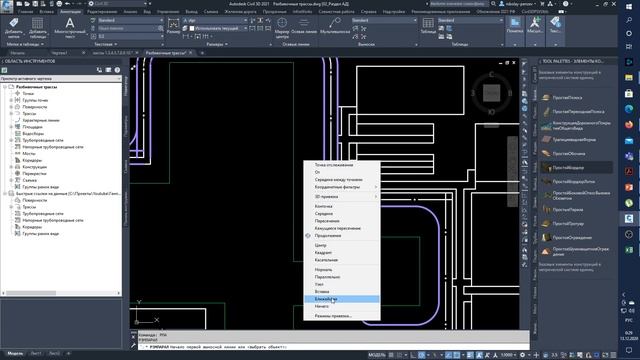The image size is (640, 360).
Task: Activate the Размер dimension tool
Action: pos(173,27)
